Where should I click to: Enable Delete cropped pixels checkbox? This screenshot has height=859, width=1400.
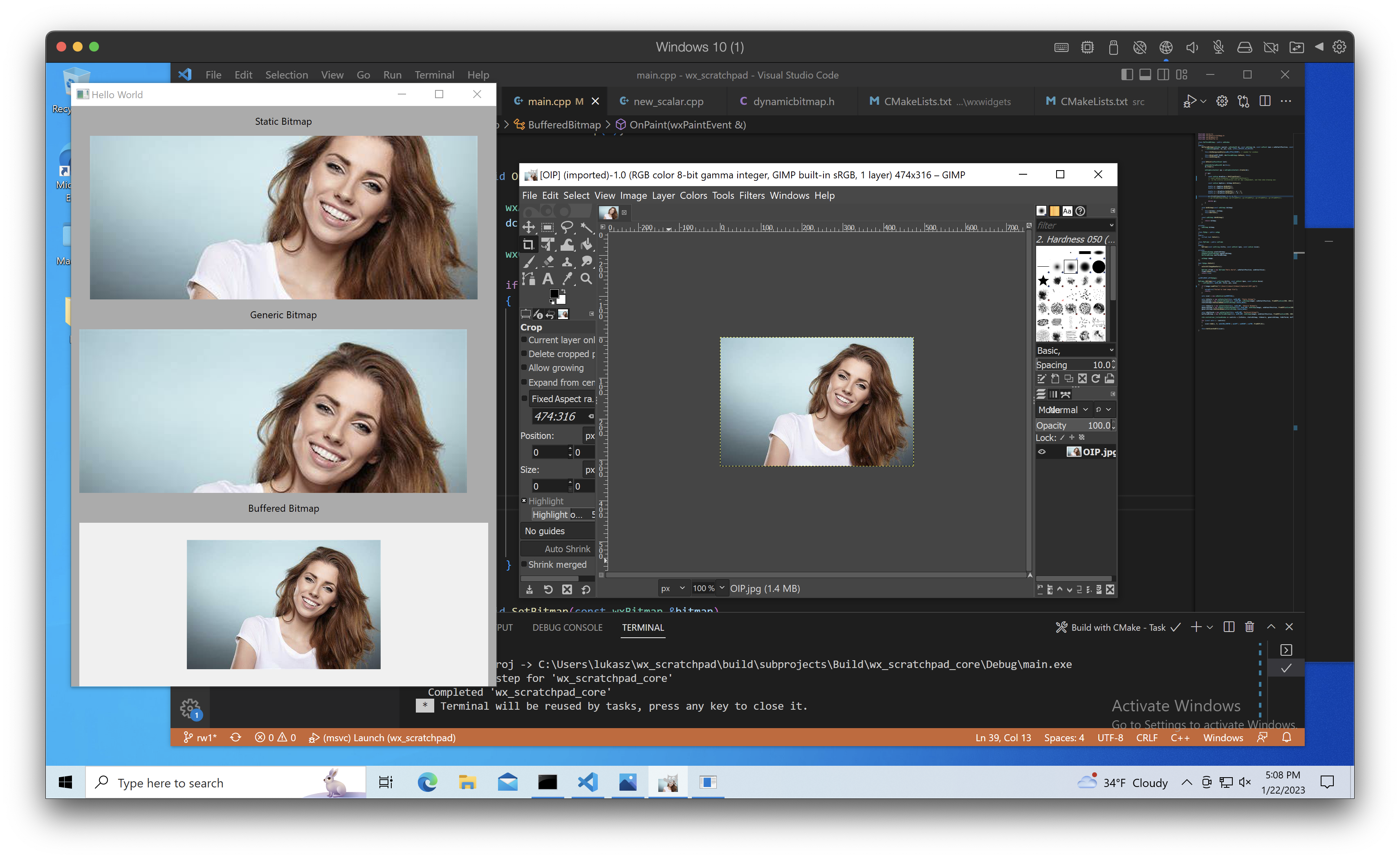click(524, 353)
